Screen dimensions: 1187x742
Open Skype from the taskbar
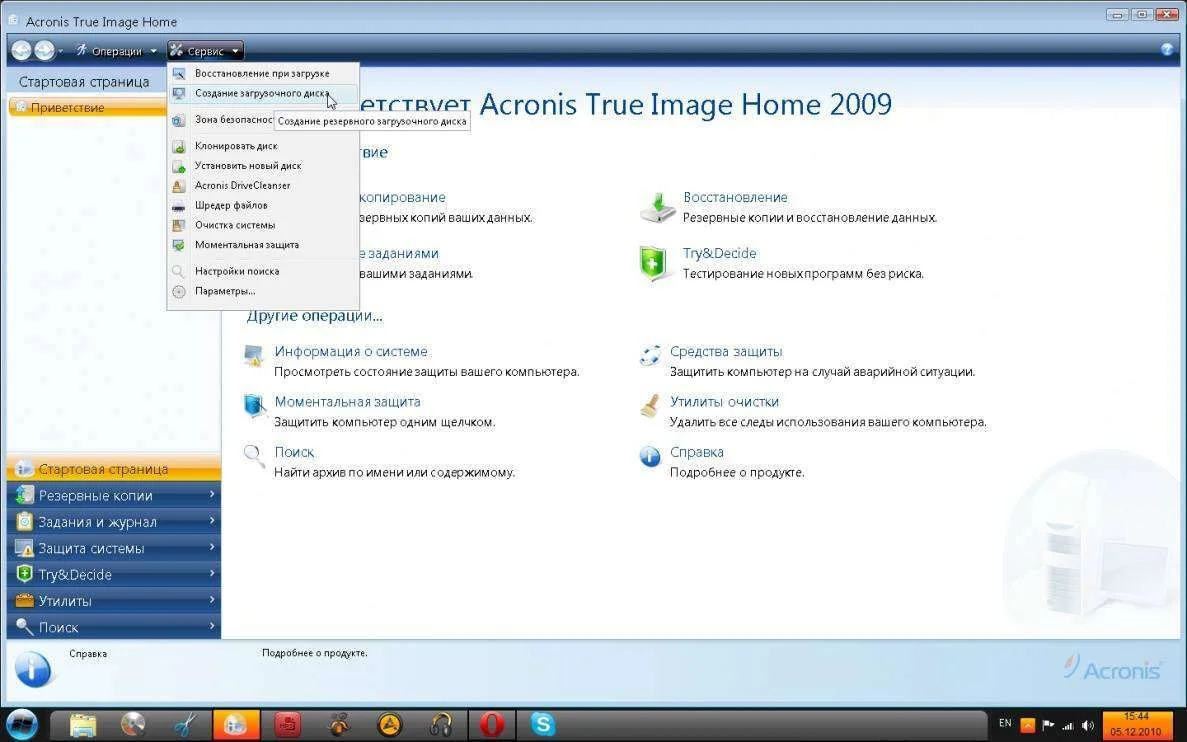click(543, 725)
